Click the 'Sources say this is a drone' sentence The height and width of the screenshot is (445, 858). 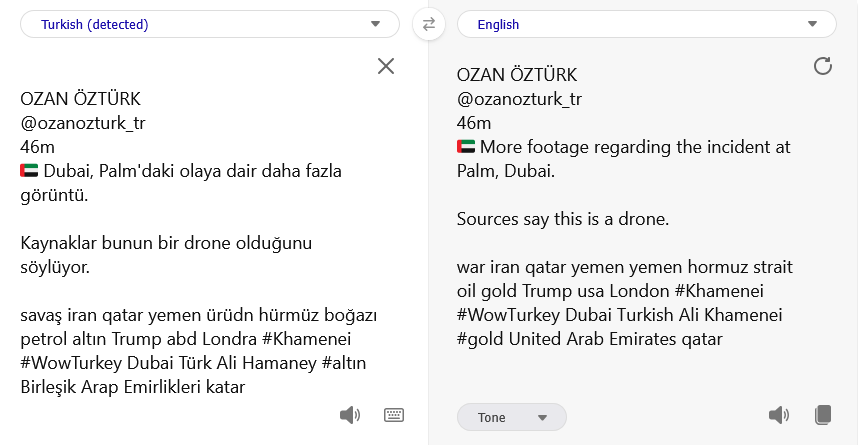(562, 219)
